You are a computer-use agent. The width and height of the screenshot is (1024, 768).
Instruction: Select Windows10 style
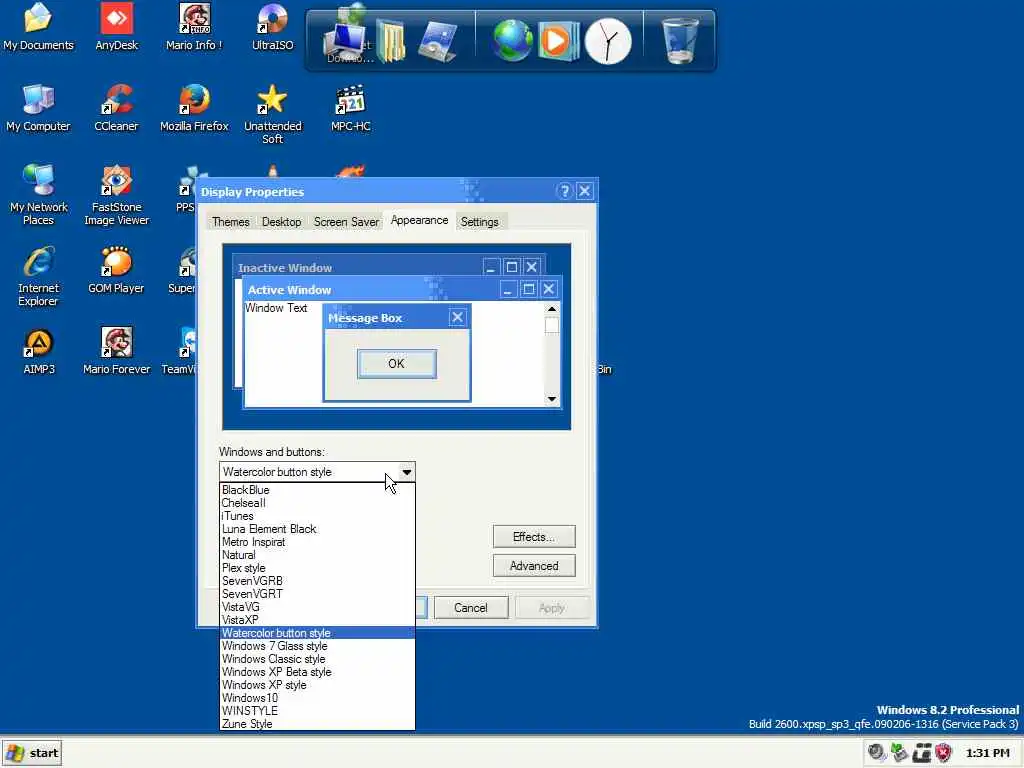[317, 697]
